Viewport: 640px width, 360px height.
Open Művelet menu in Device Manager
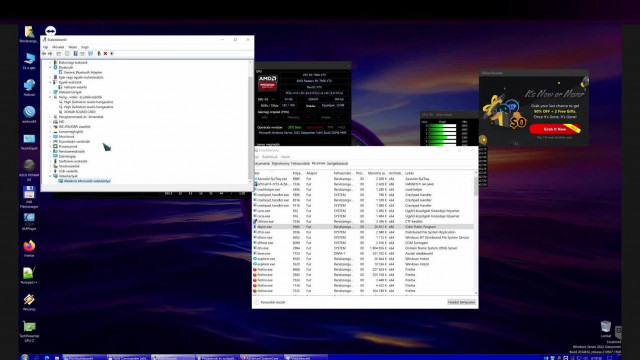click(x=58, y=47)
